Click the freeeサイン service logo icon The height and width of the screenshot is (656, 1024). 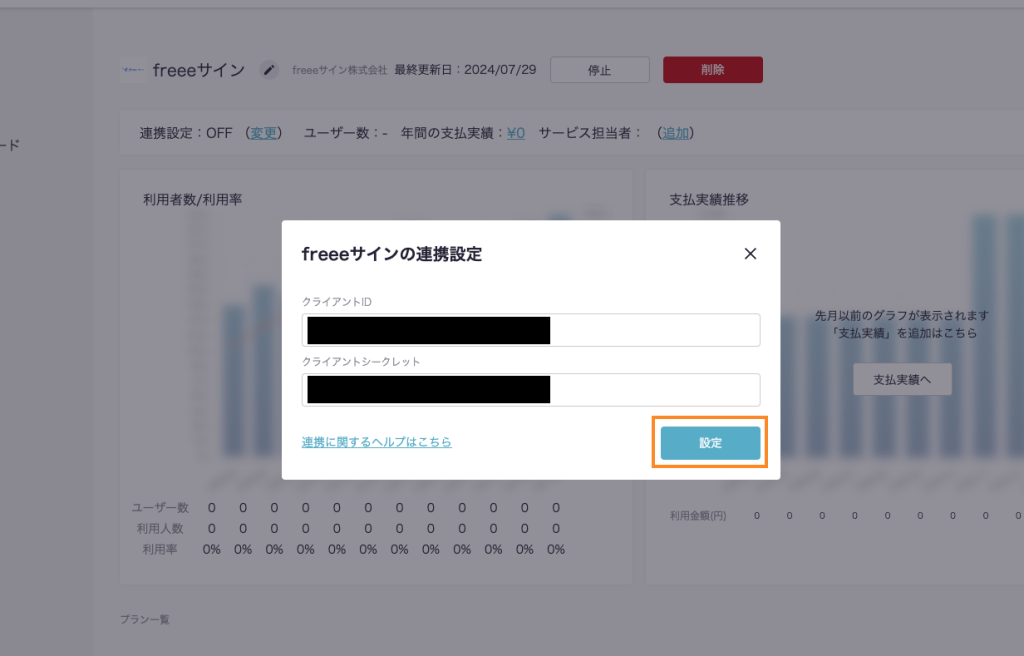(x=132, y=70)
